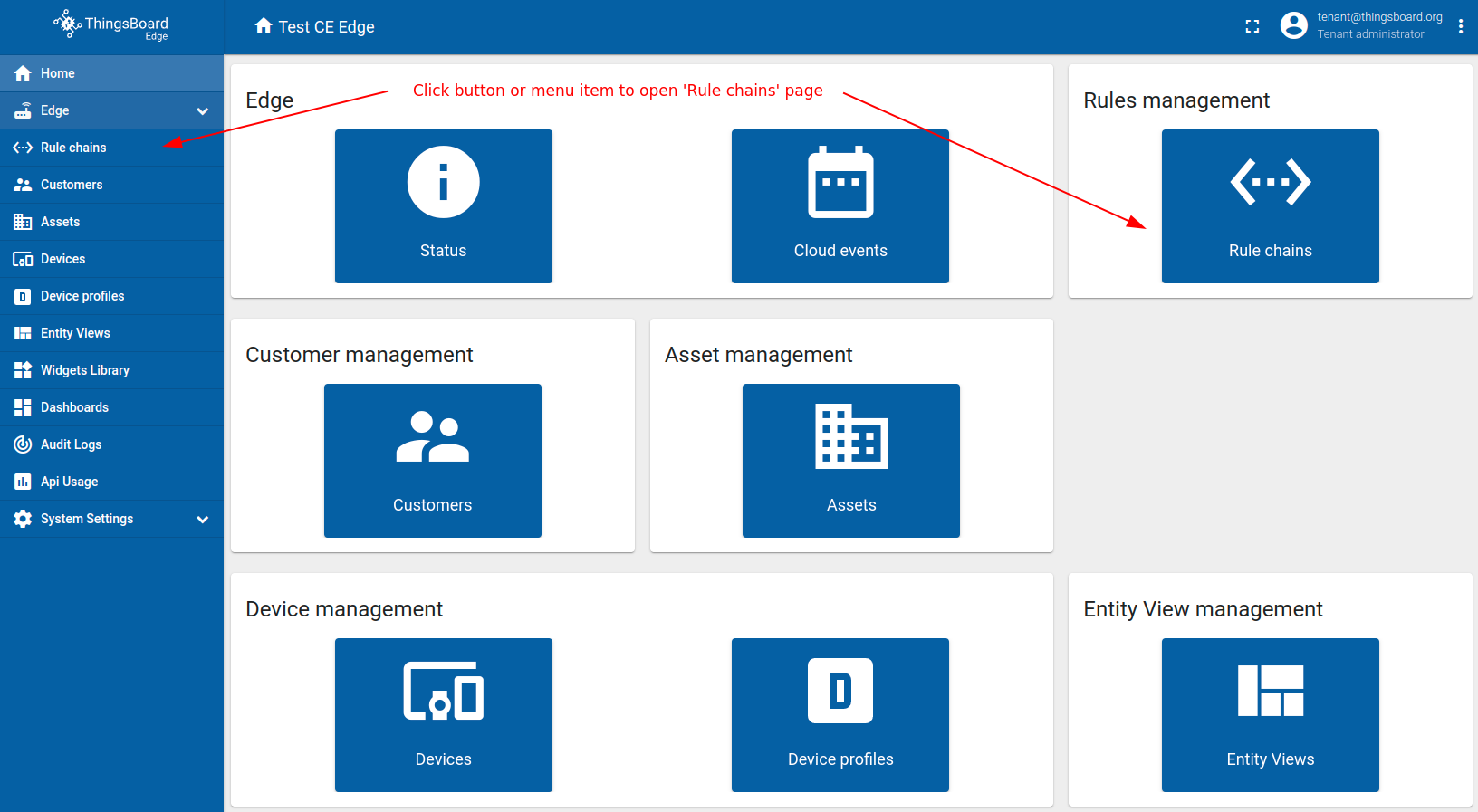This screenshot has height=812, width=1478.
Task: Open the Status card in Edge section
Action: click(444, 206)
